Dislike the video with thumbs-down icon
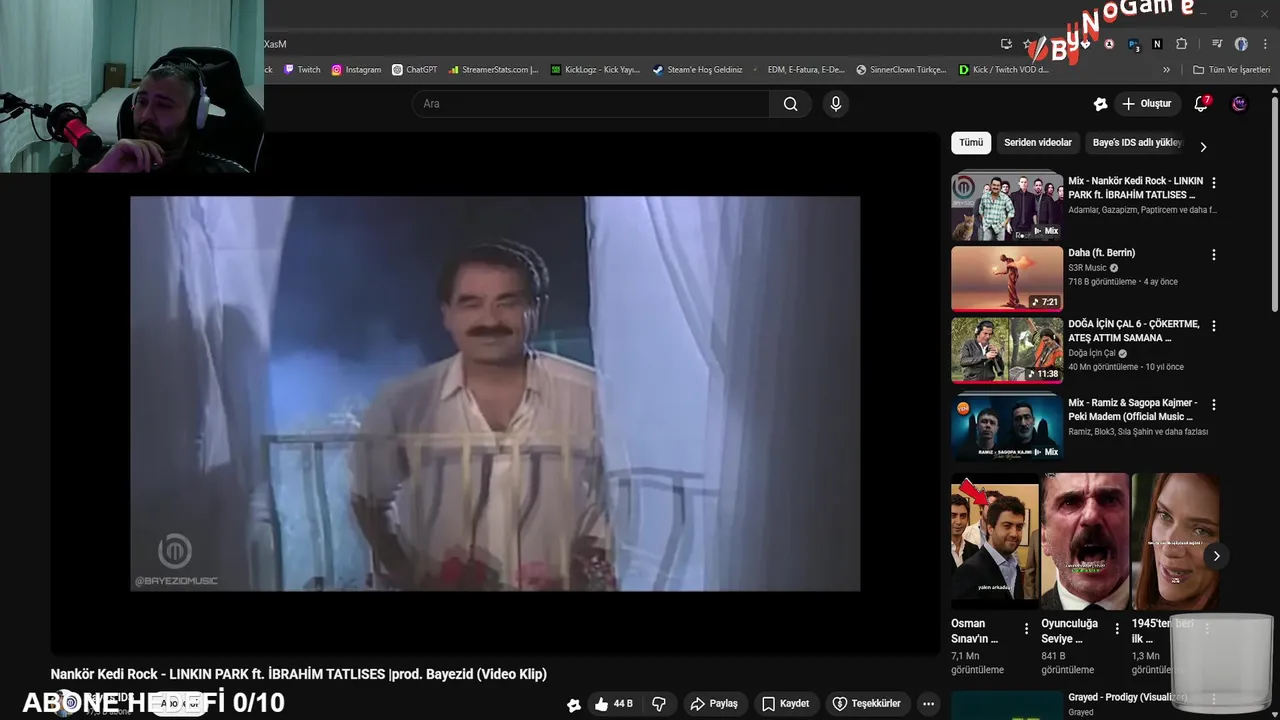Image resolution: width=1280 pixels, height=720 pixels. pos(659,704)
